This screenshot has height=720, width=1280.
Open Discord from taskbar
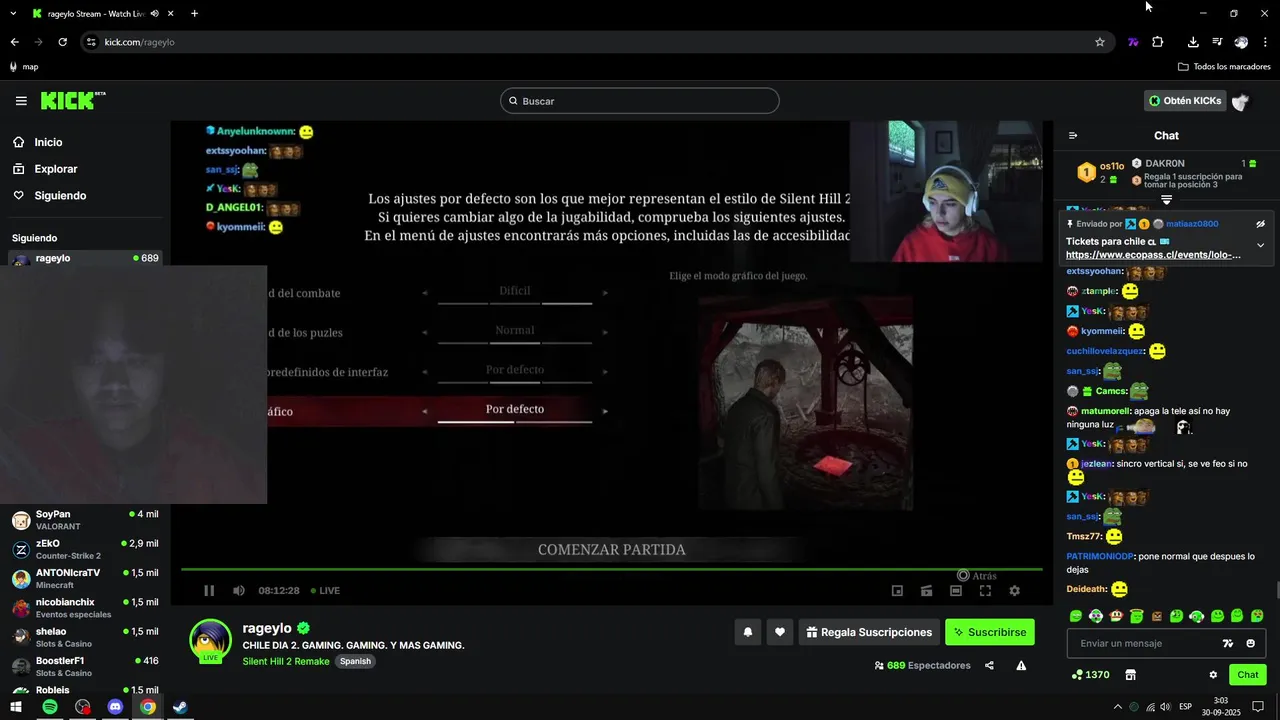[115, 707]
